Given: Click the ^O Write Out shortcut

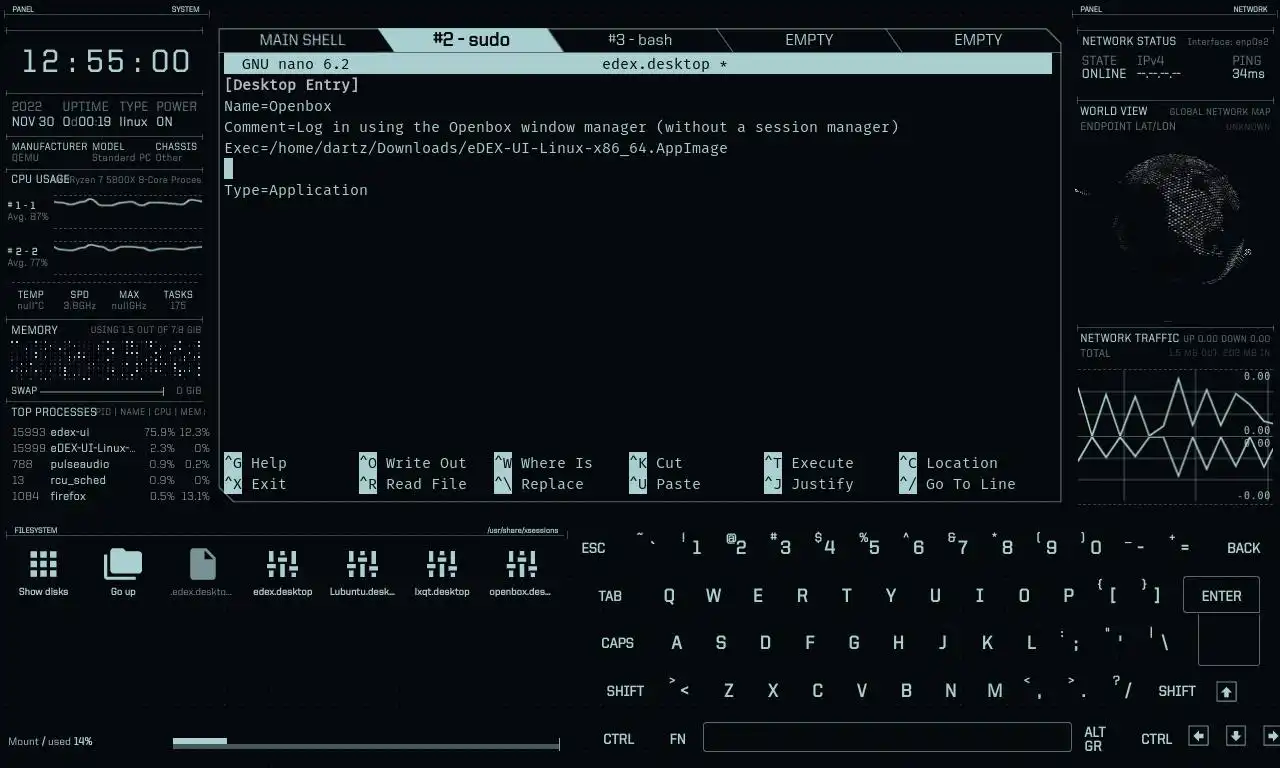Looking at the screenshot, I should (x=413, y=463).
